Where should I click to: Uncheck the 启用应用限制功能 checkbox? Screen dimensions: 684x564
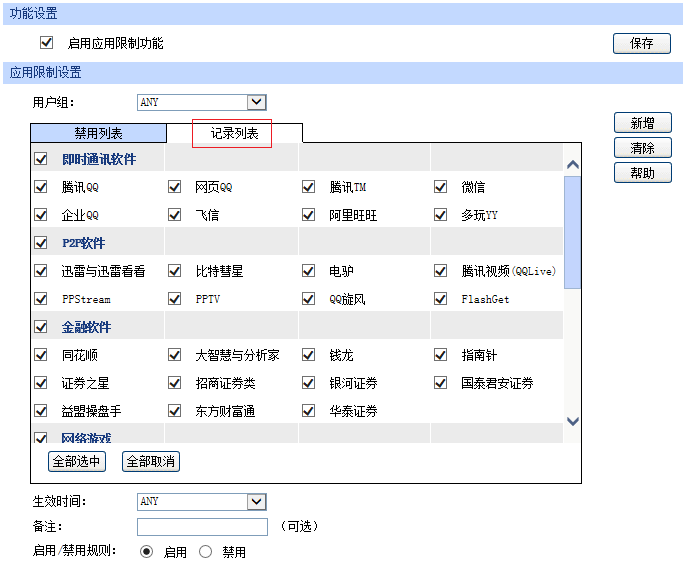pos(46,43)
